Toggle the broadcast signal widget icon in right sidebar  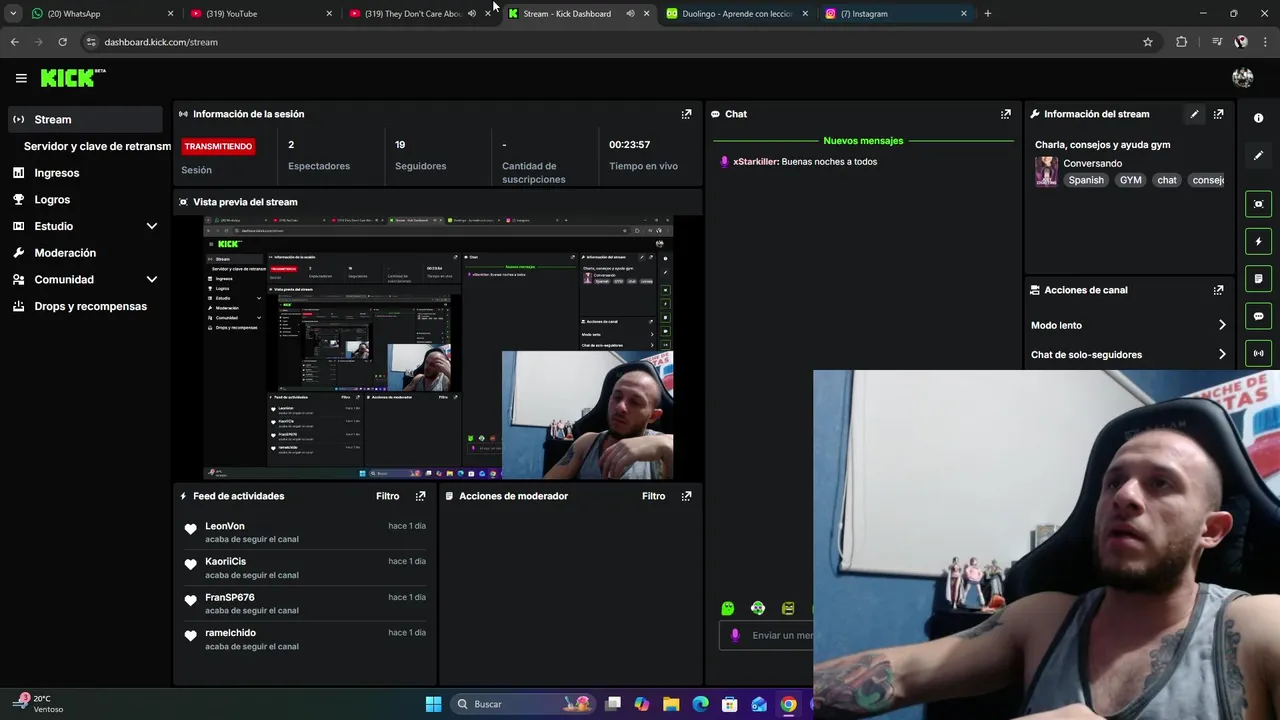tap(1258, 353)
